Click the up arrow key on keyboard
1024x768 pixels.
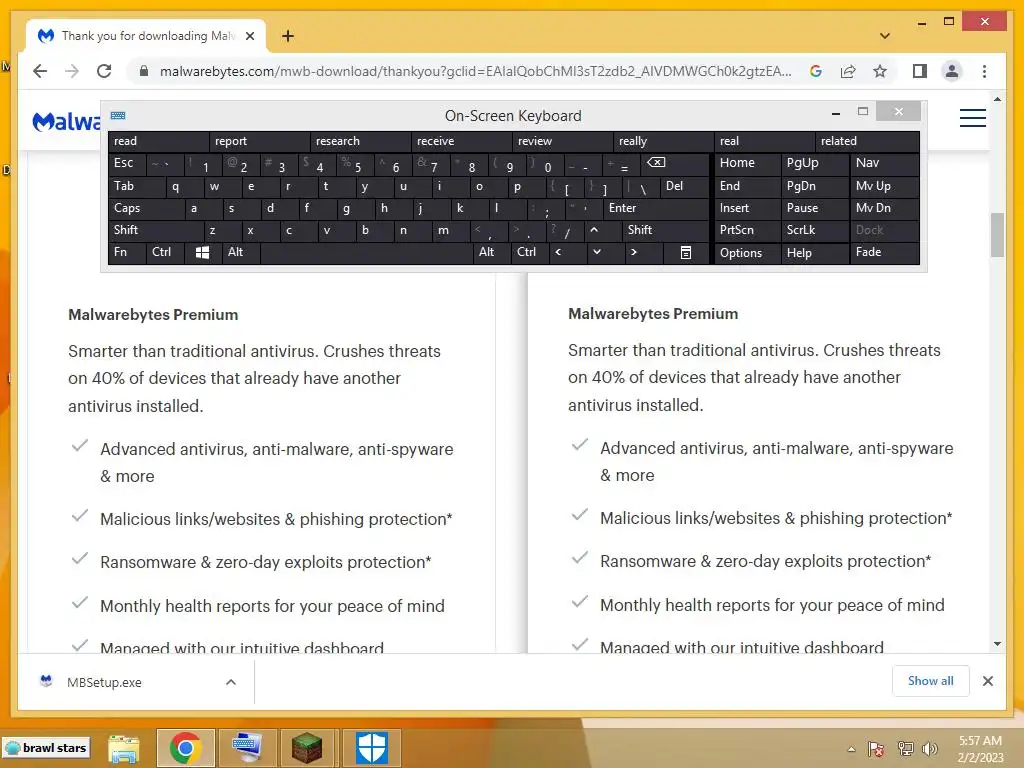point(594,230)
